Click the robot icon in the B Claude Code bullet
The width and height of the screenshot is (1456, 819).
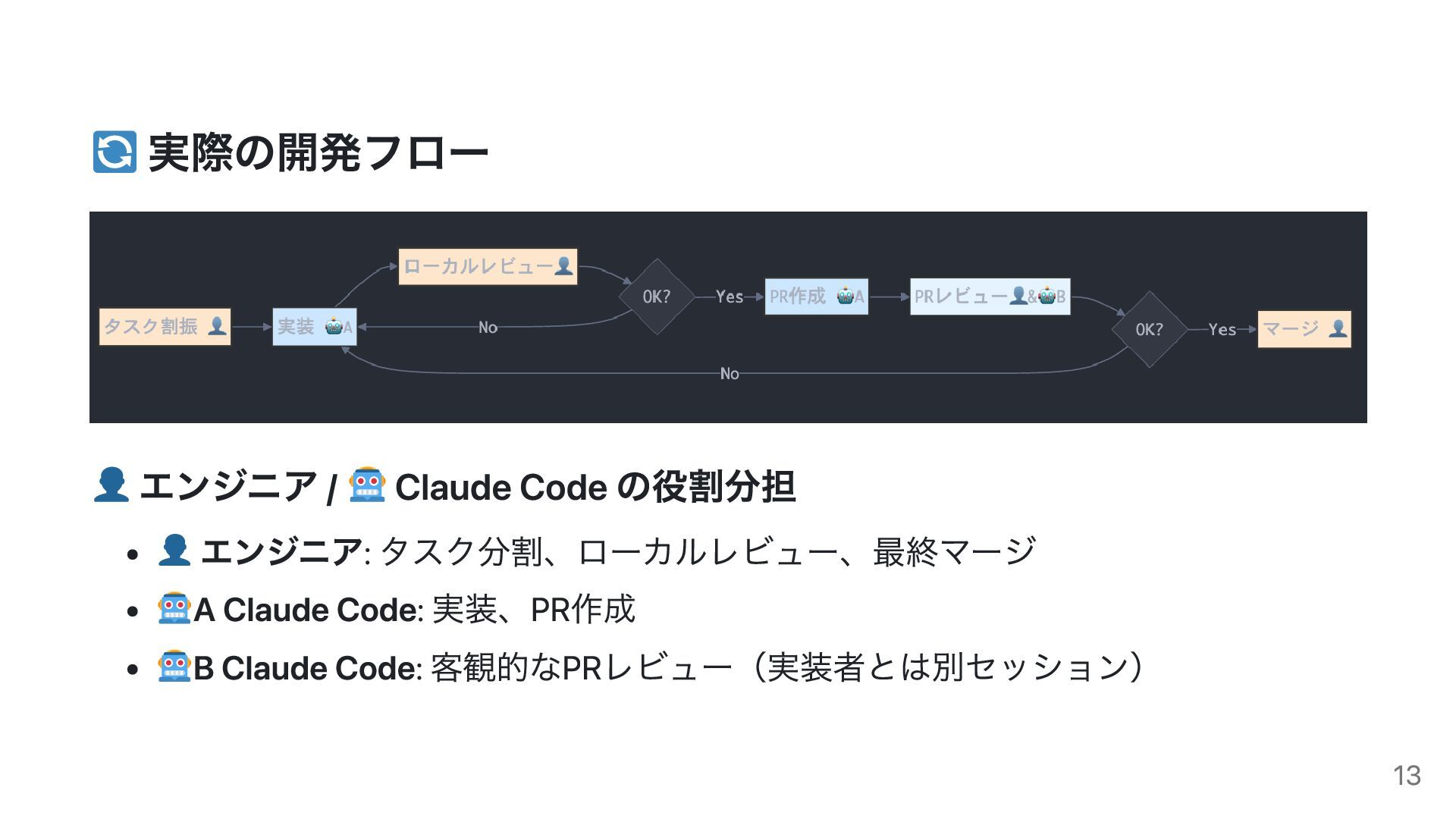pyautogui.click(x=174, y=667)
